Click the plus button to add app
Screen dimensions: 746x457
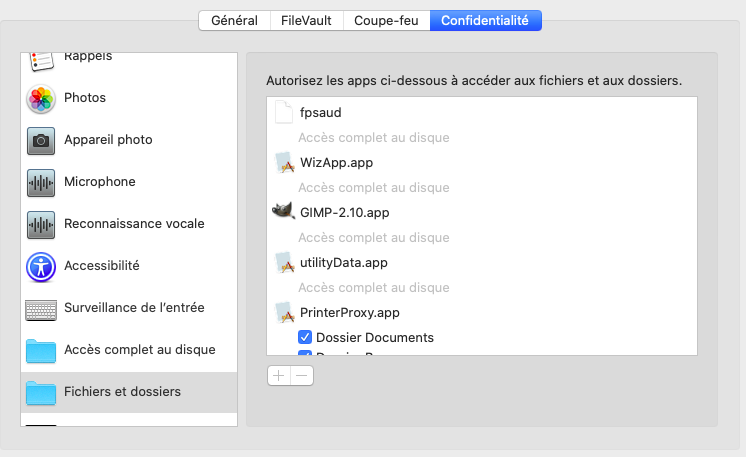coord(279,376)
